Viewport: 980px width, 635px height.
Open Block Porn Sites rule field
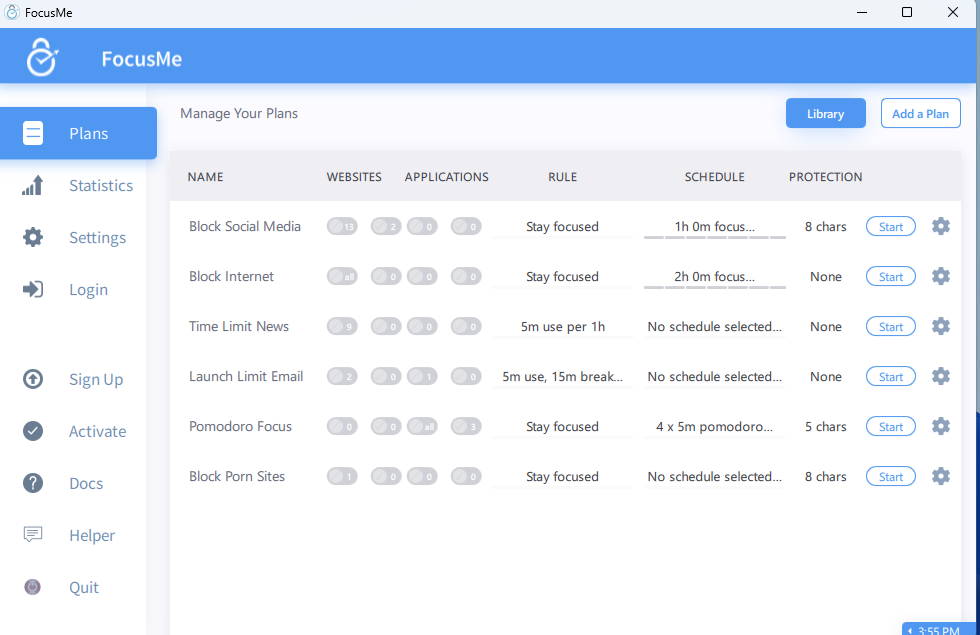click(562, 477)
